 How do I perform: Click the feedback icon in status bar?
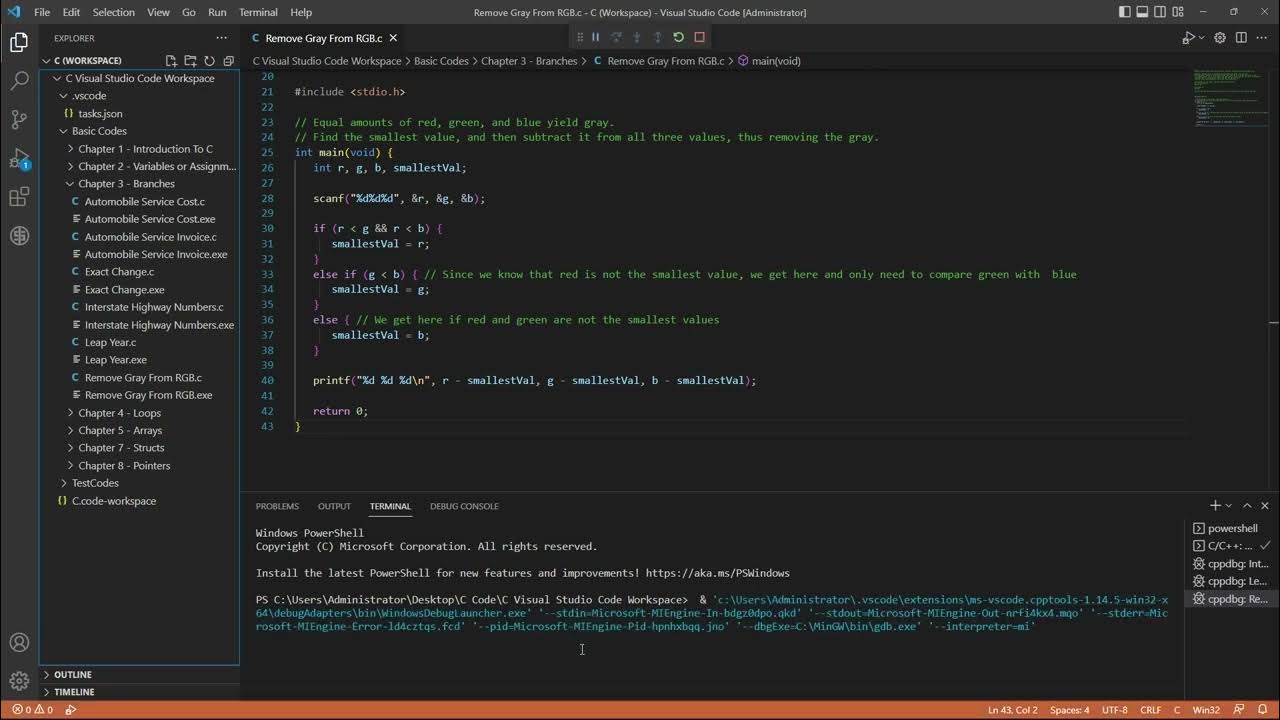pyautogui.click(x=1237, y=710)
